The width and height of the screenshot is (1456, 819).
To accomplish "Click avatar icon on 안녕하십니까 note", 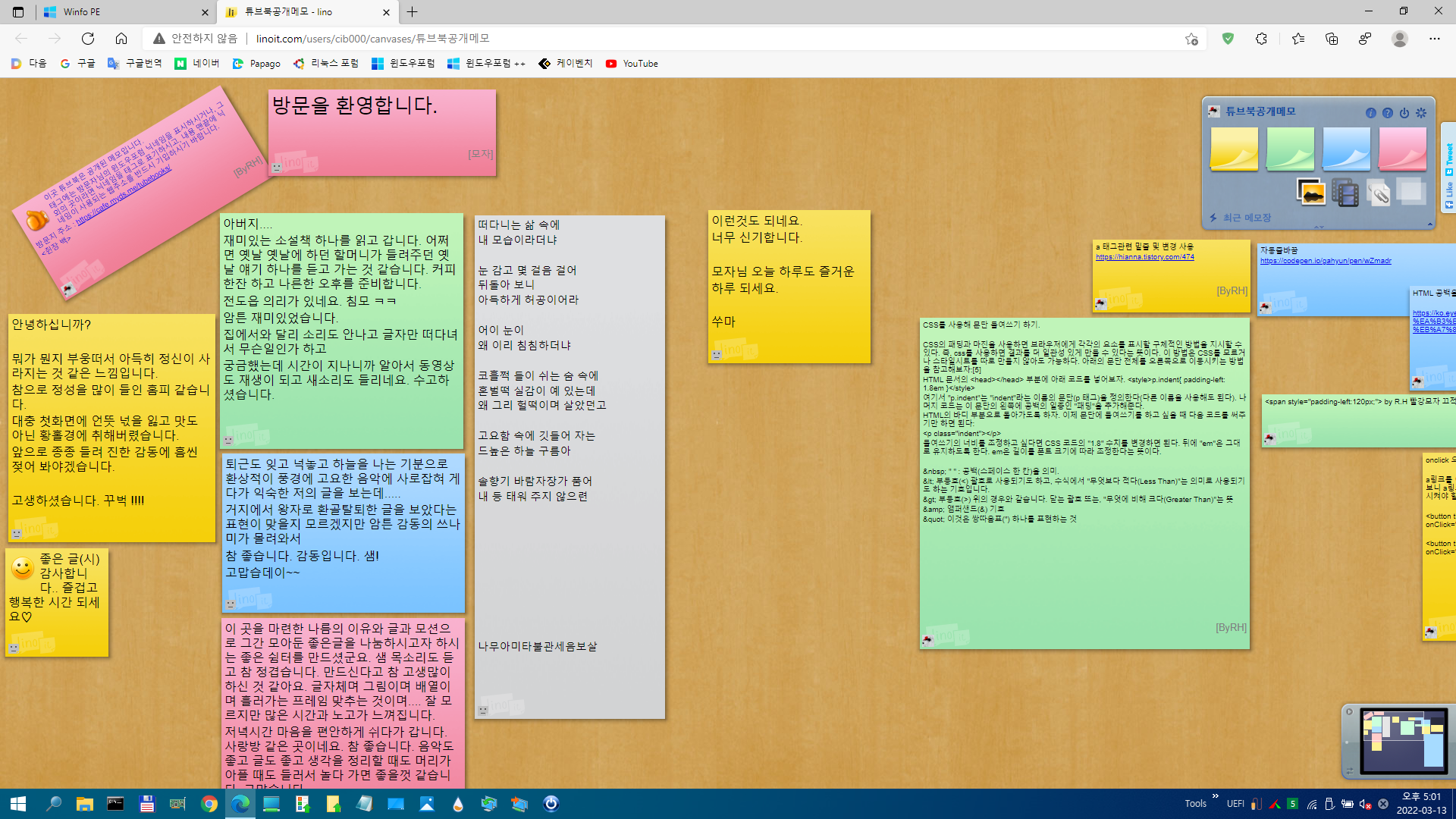I will pos(17,533).
